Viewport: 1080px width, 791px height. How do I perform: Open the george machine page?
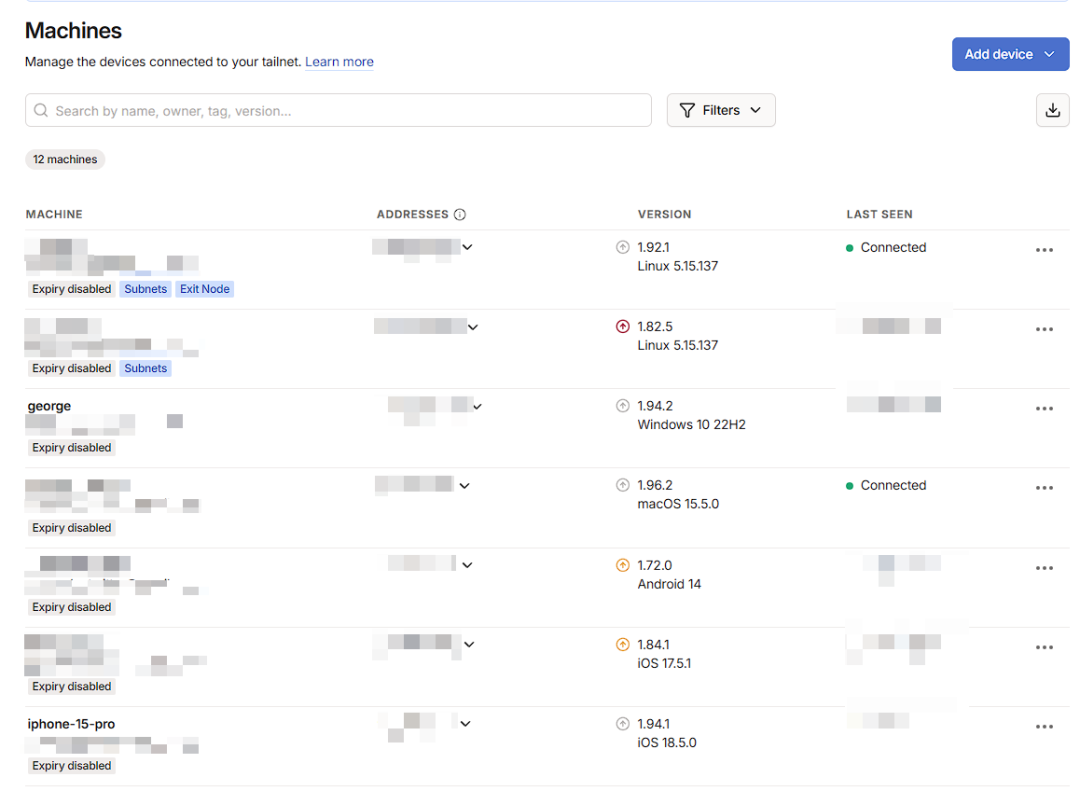pyautogui.click(x=49, y=406)
